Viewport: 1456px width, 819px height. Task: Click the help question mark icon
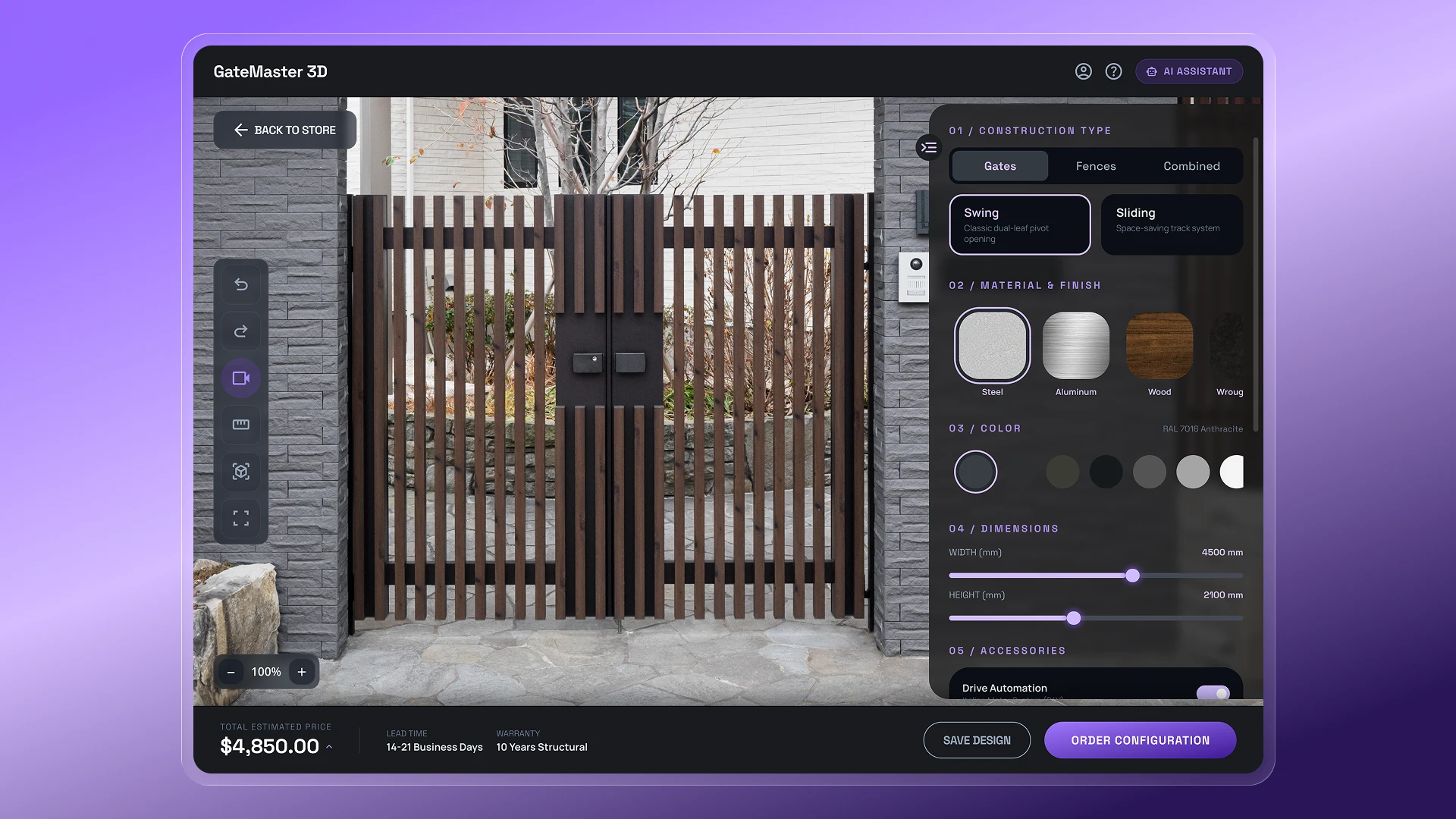pyautogui.click(x=1113, y=71)
